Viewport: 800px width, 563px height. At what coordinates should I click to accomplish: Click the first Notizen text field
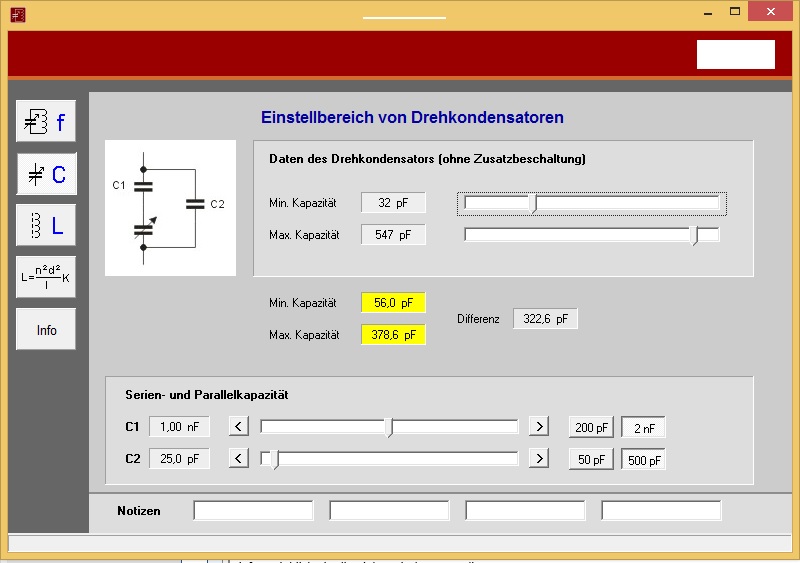tap(253, 511)
